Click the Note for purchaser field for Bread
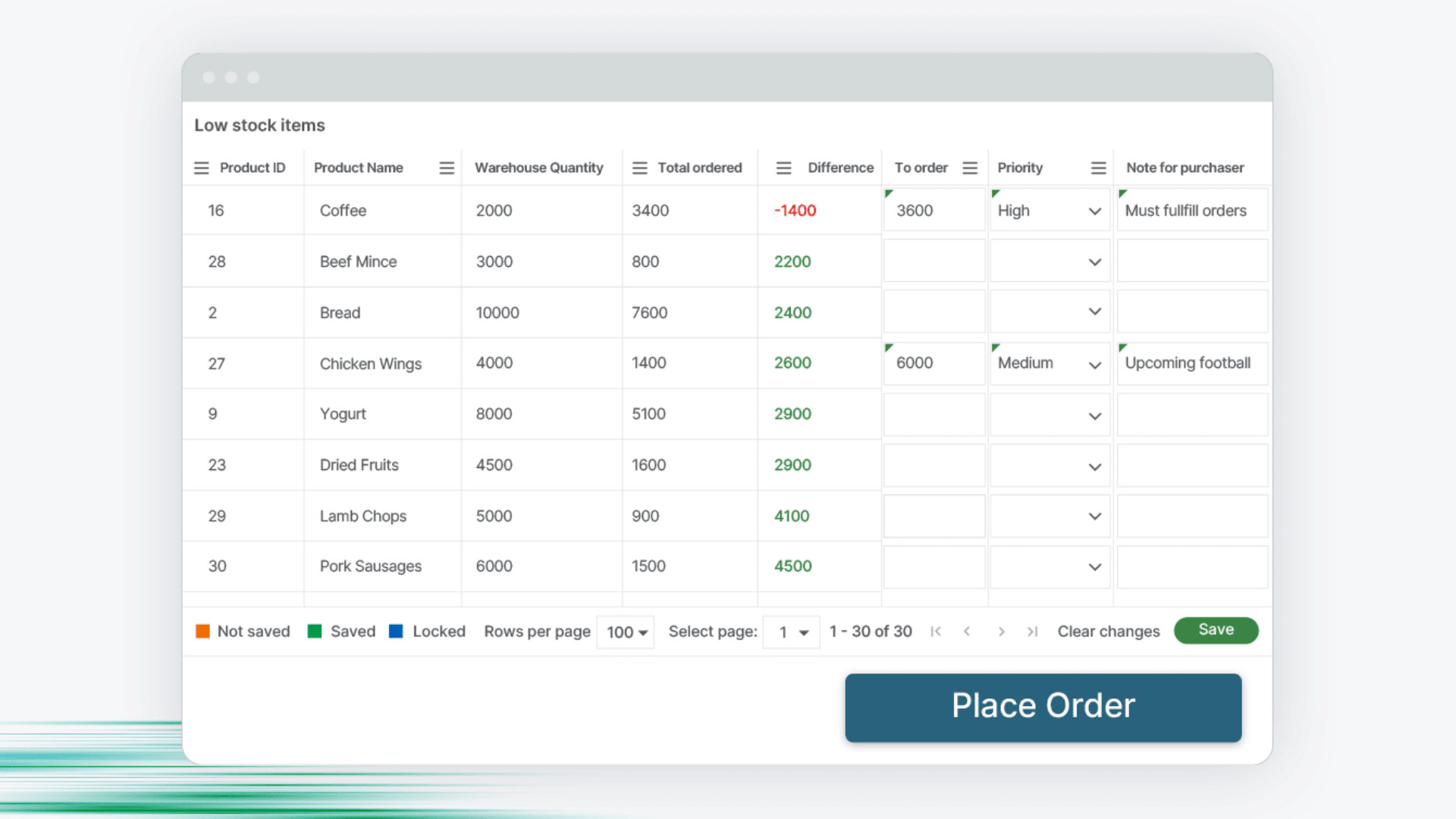The height and width of the screenshot is (819, 1456). [1191, 312]
